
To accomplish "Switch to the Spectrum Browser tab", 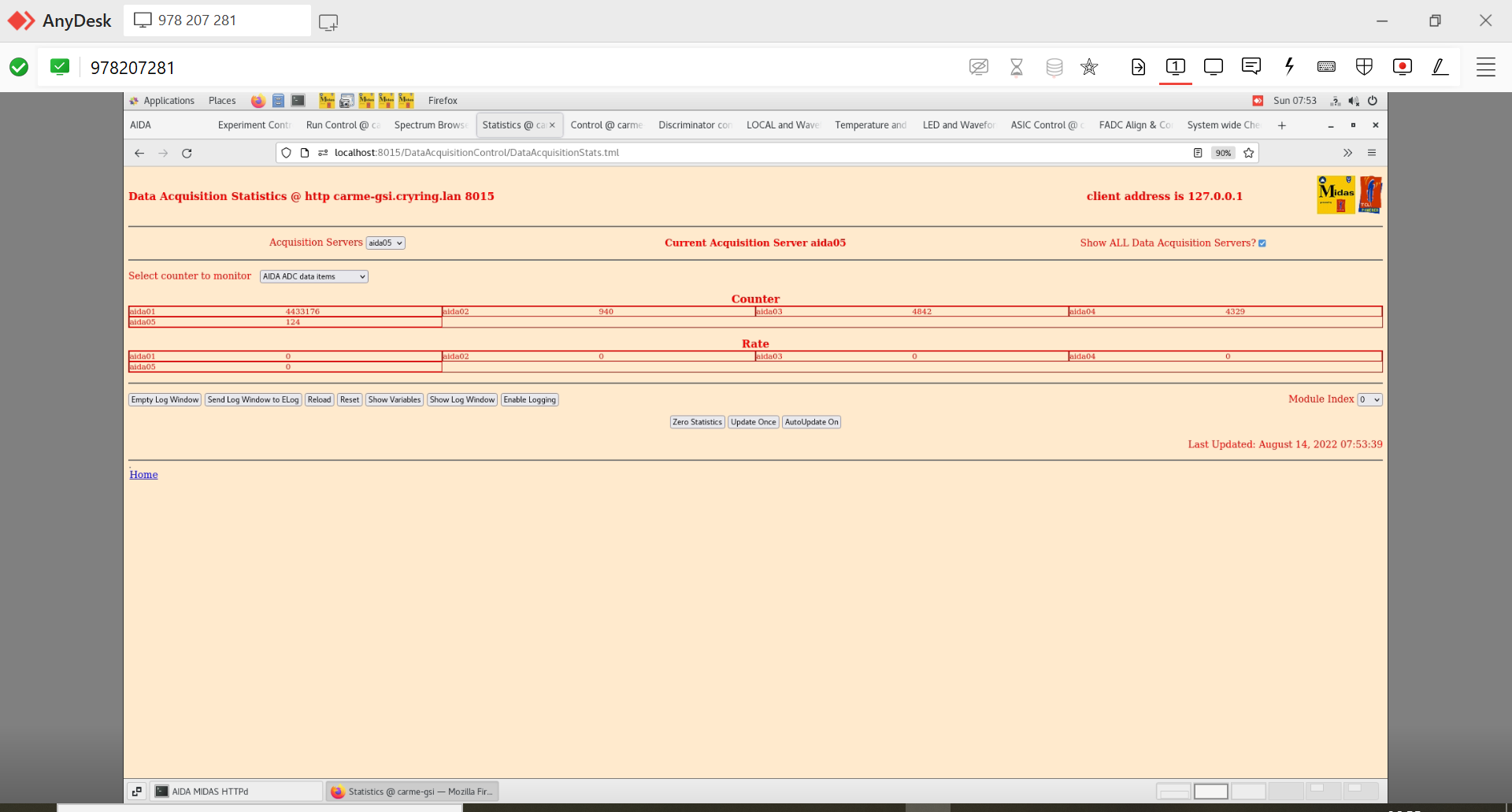I will pyautogui.click(x=430, y=125).
